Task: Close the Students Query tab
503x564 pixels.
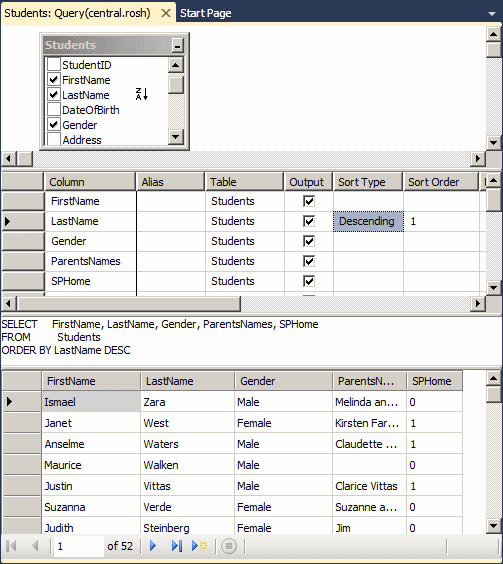Action: 166,13
